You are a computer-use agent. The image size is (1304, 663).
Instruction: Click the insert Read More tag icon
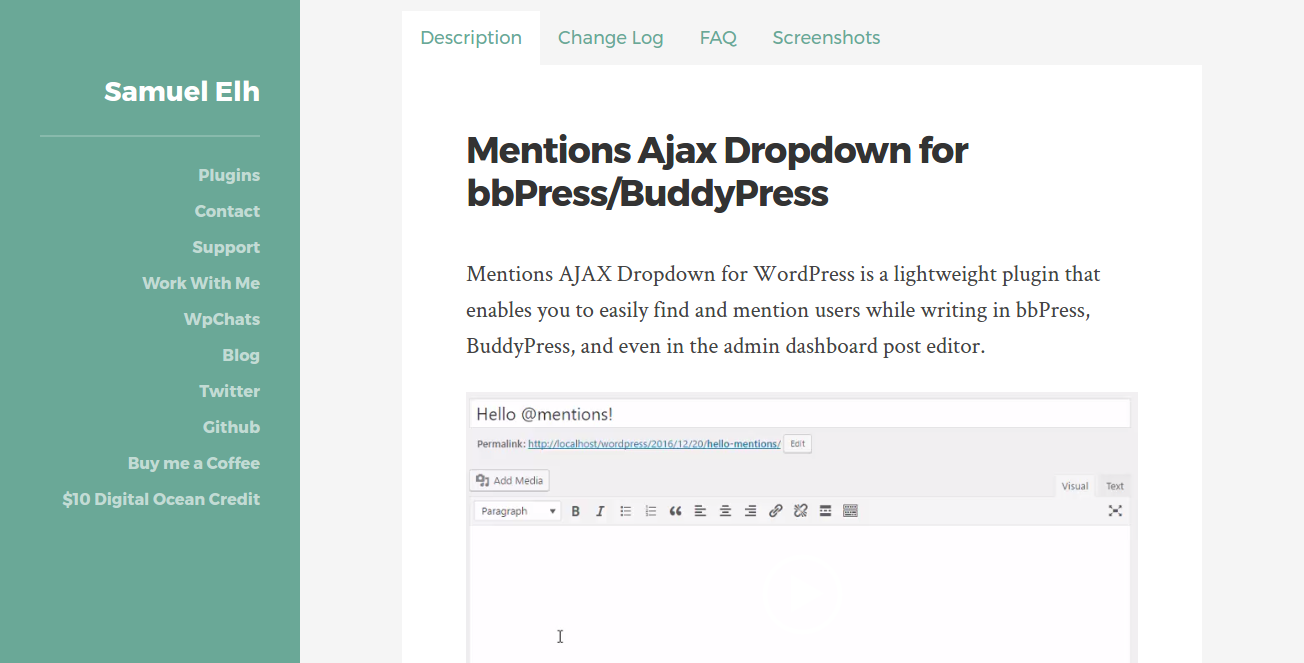pos(826,511)
